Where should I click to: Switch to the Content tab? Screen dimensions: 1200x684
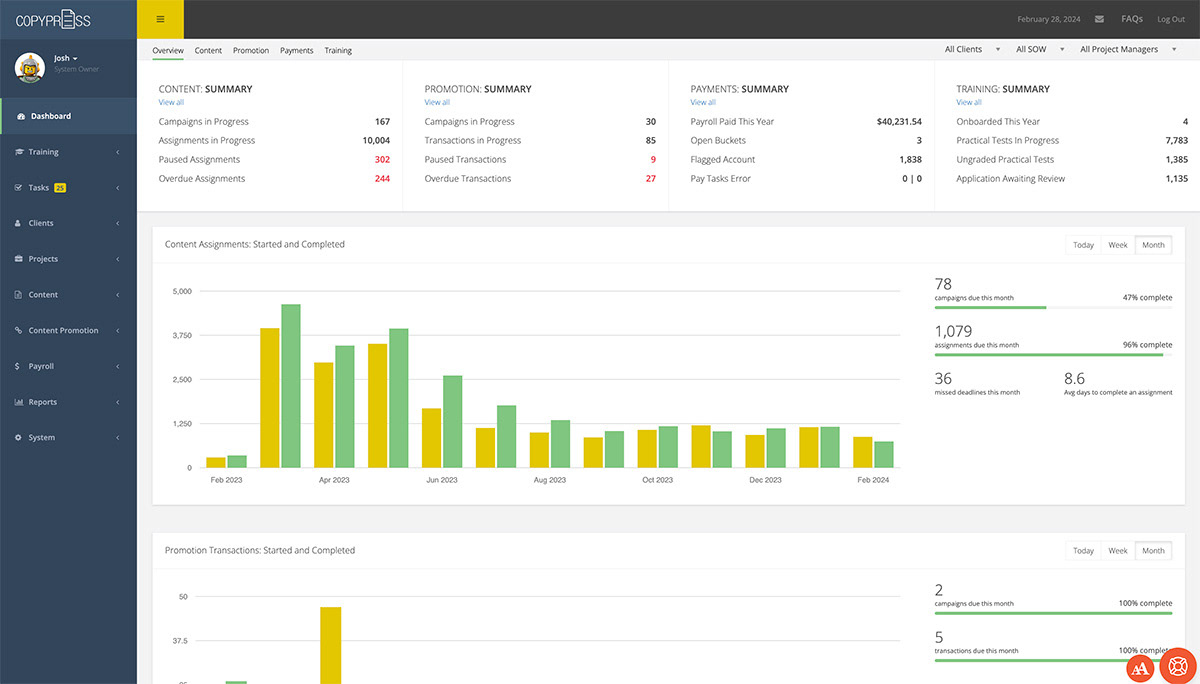(208, 50)
